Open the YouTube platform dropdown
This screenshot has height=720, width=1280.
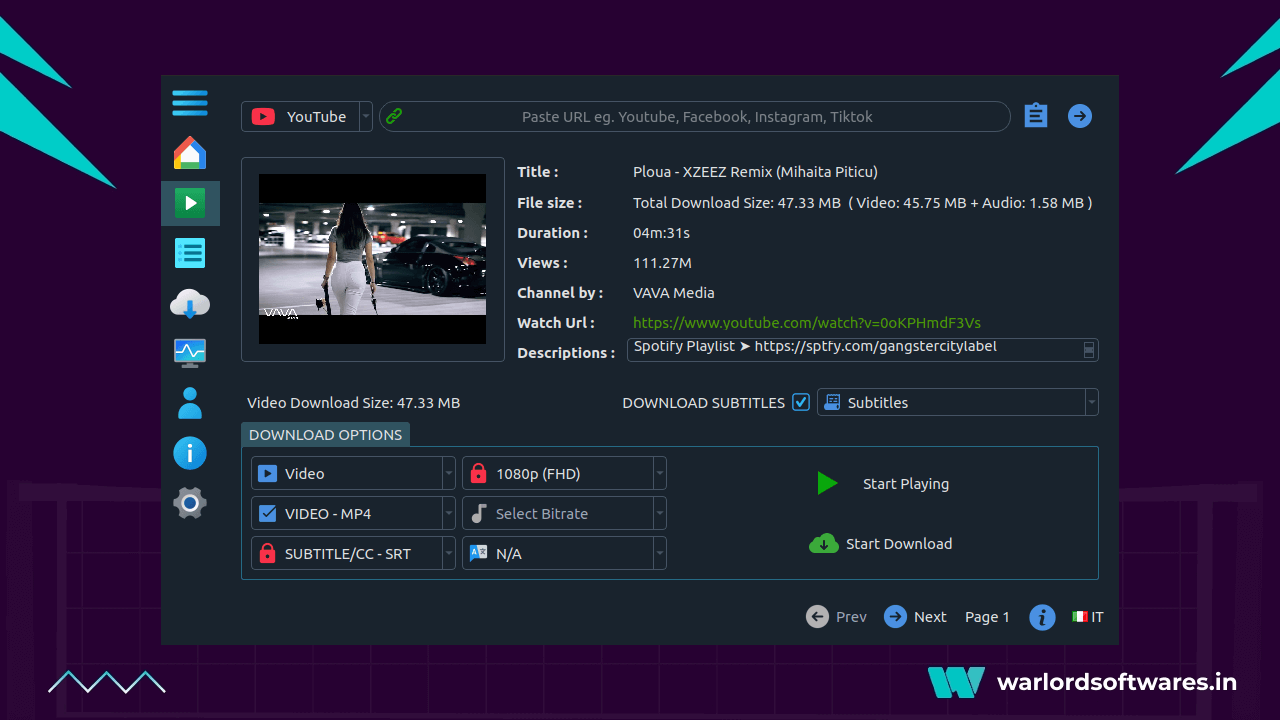coord(307,116)
